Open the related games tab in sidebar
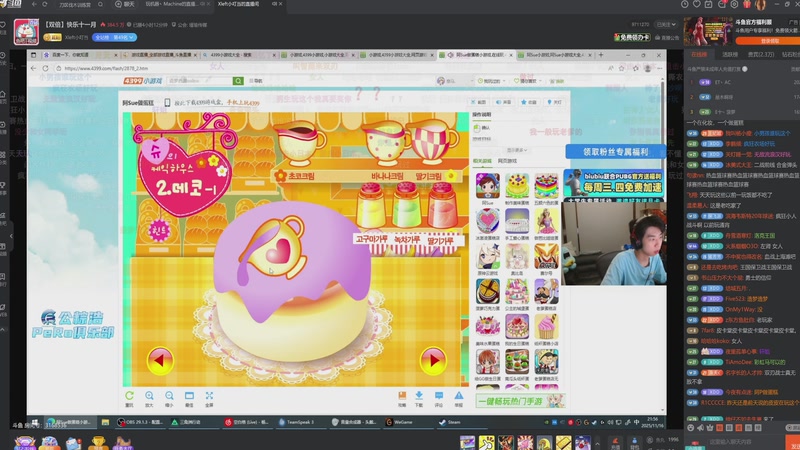 point(482,161)
